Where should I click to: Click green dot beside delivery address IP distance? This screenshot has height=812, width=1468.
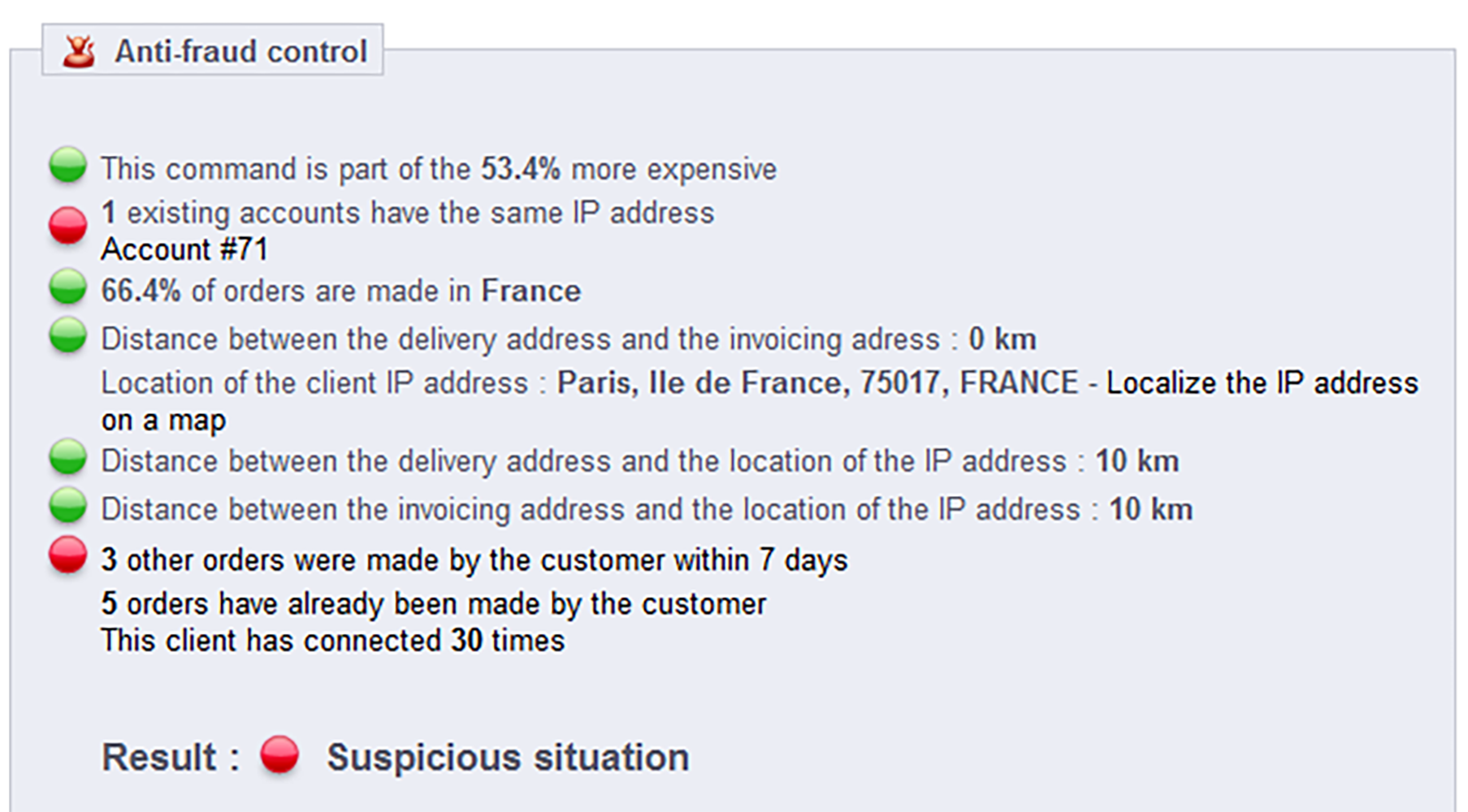[x=67, y=457]
